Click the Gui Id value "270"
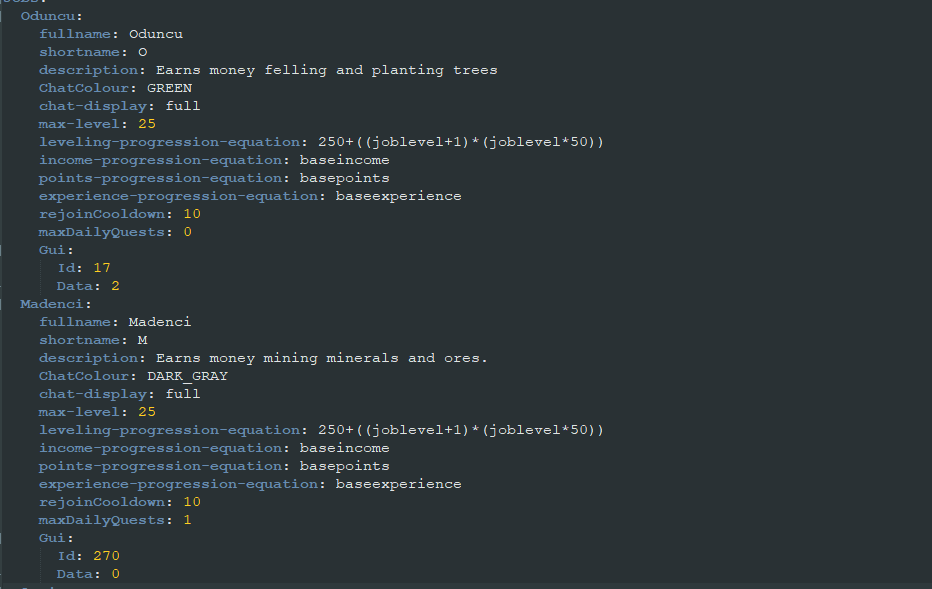 tap(106, 556)
